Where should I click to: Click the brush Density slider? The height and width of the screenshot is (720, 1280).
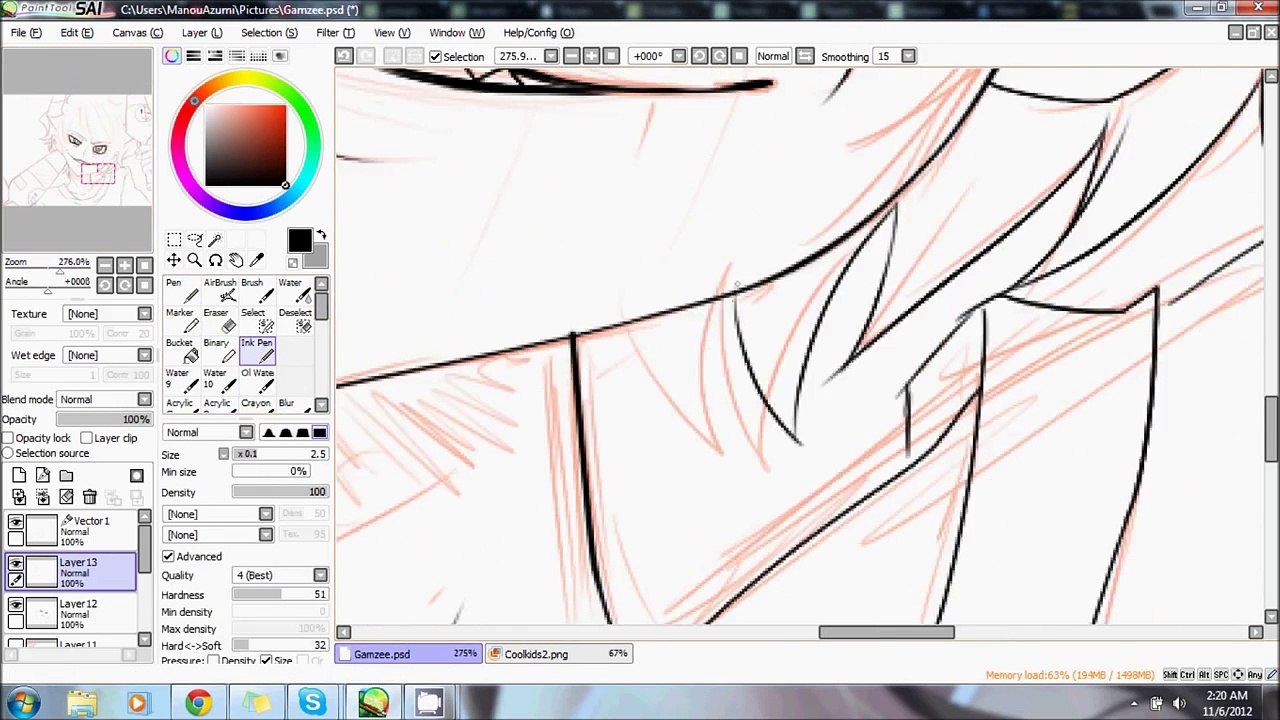(x=280, y=492)
